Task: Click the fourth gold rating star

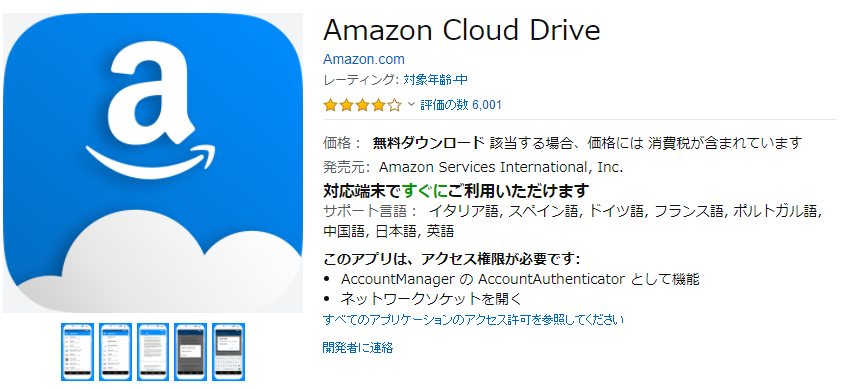Action: coord(378,105)
